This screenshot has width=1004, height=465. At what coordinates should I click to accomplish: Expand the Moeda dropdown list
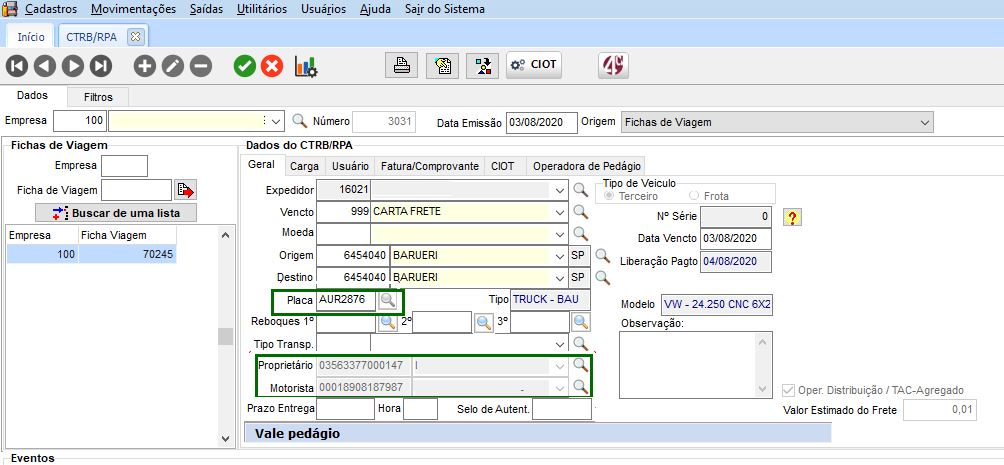(x=557, y=234)
